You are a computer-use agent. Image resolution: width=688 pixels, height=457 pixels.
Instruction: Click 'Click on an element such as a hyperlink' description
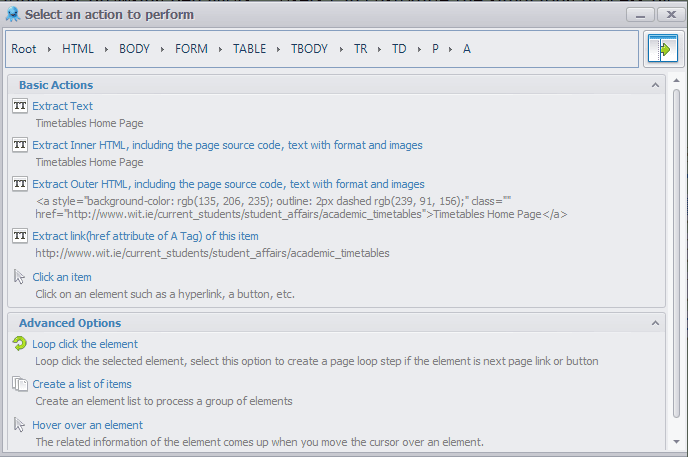click(165, 294)
